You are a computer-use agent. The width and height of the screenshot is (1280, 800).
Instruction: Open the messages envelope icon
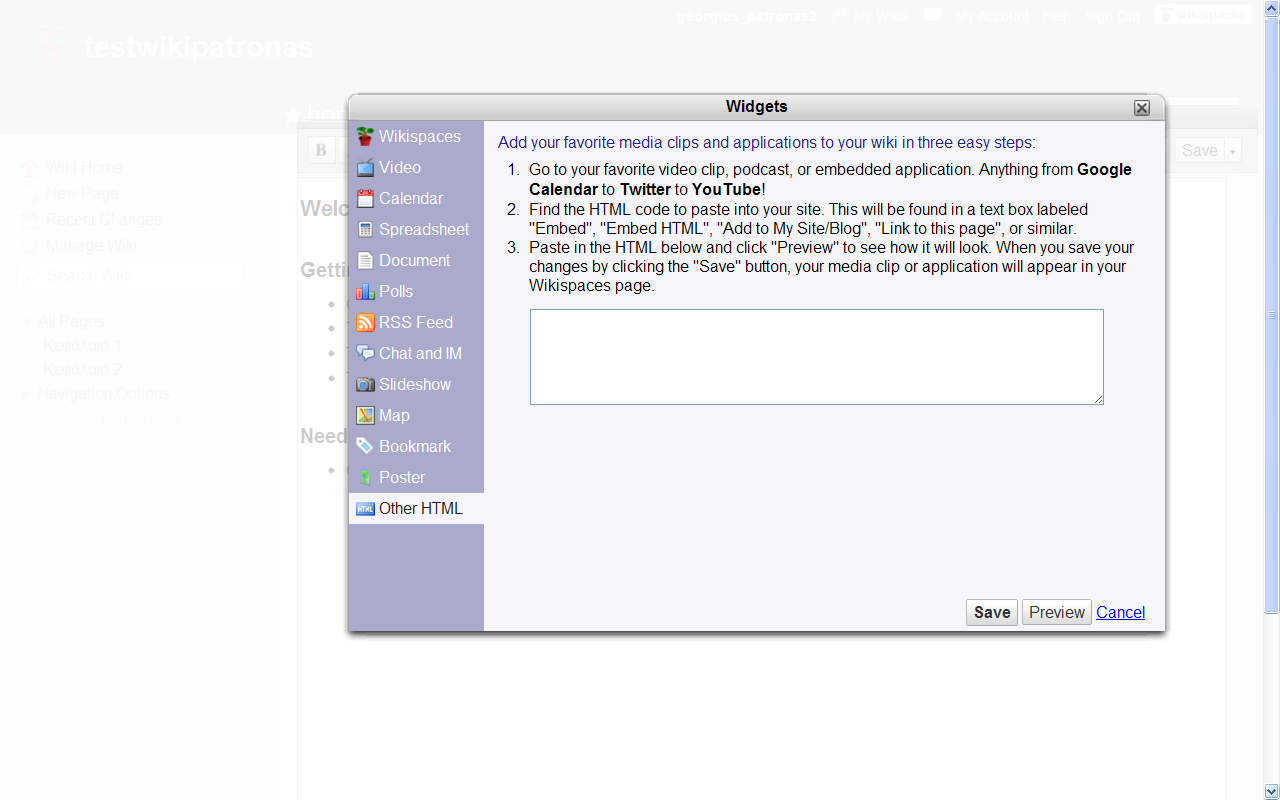(932, 15)
